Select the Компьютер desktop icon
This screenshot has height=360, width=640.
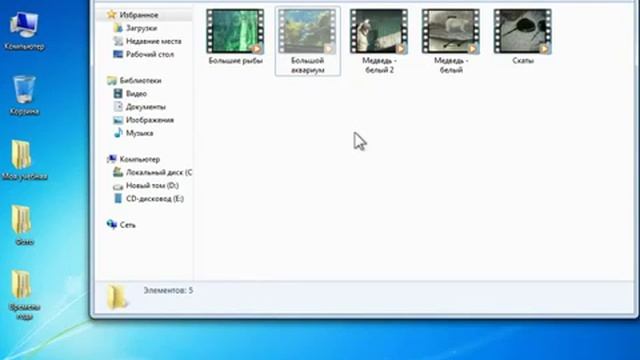pyautogui.click(x=24, y=31)
